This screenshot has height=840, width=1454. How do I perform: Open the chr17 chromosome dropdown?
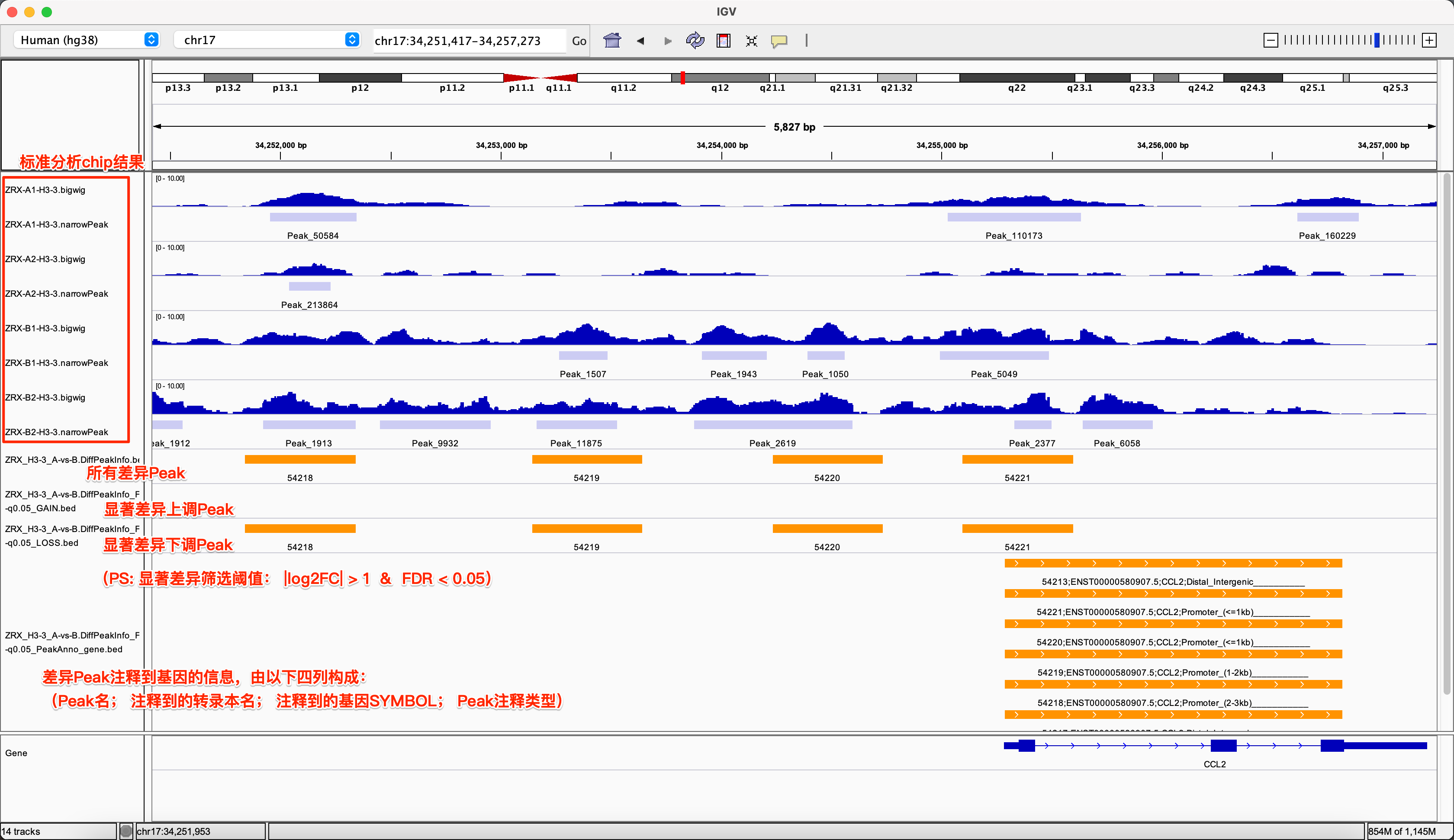pyautogui.click(x=267, y=40)
